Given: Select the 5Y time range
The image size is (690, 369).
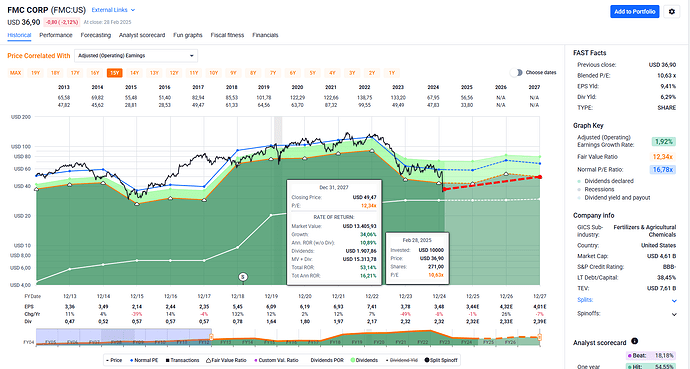Looking at the screenshot, I should tap(312, 73).
